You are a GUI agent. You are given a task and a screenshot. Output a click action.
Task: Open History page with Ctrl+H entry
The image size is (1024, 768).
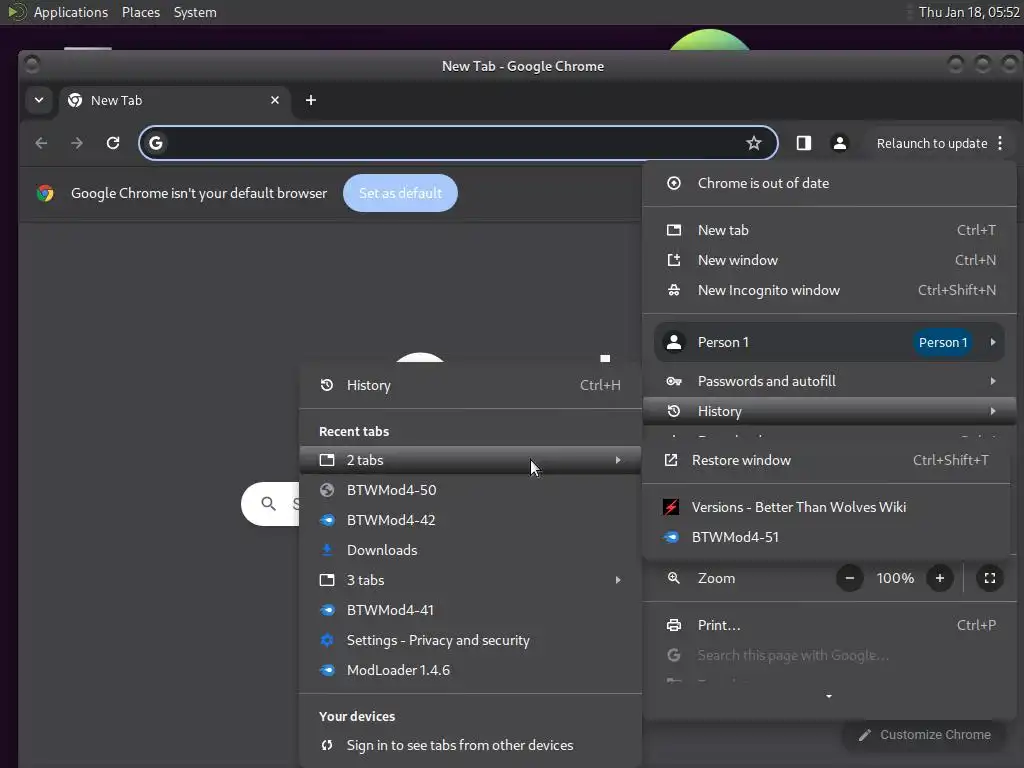pyautogui.click(x=470, y=385)
